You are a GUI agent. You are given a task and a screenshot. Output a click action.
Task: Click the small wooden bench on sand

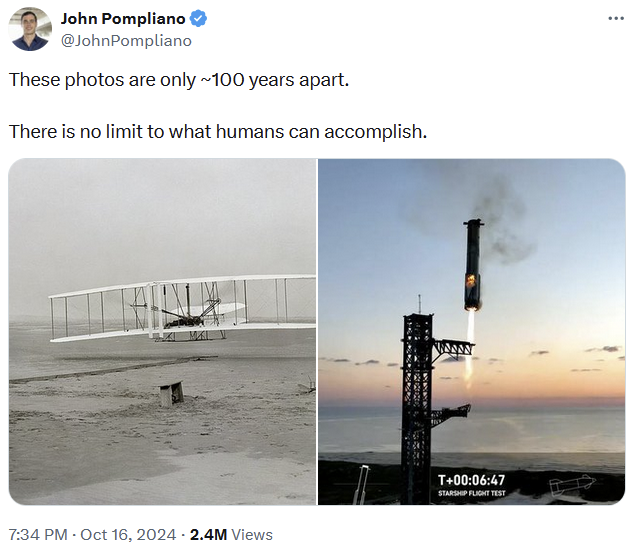point(171,393)
